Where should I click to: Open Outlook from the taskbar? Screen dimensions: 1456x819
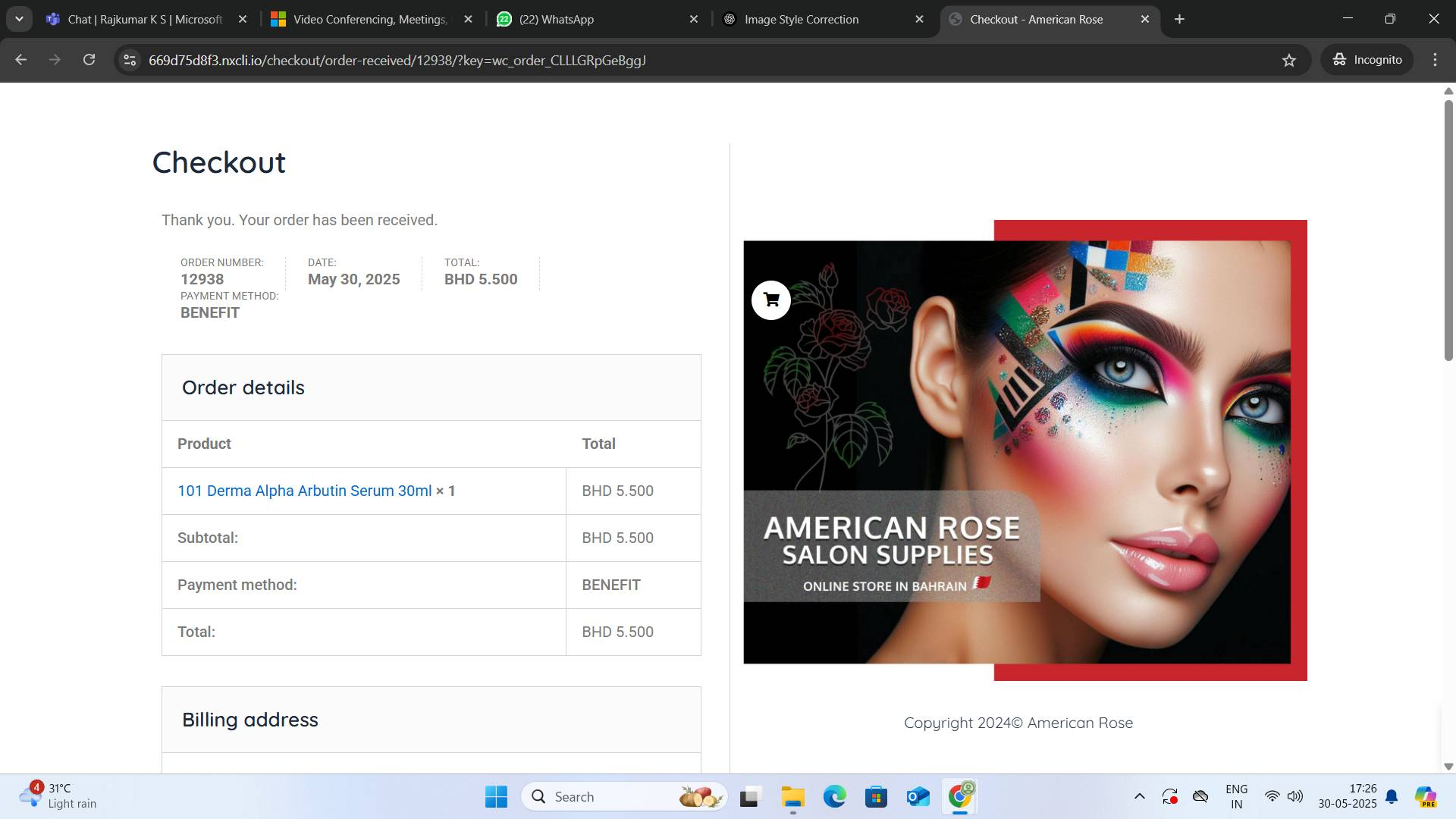click(918, 796)
